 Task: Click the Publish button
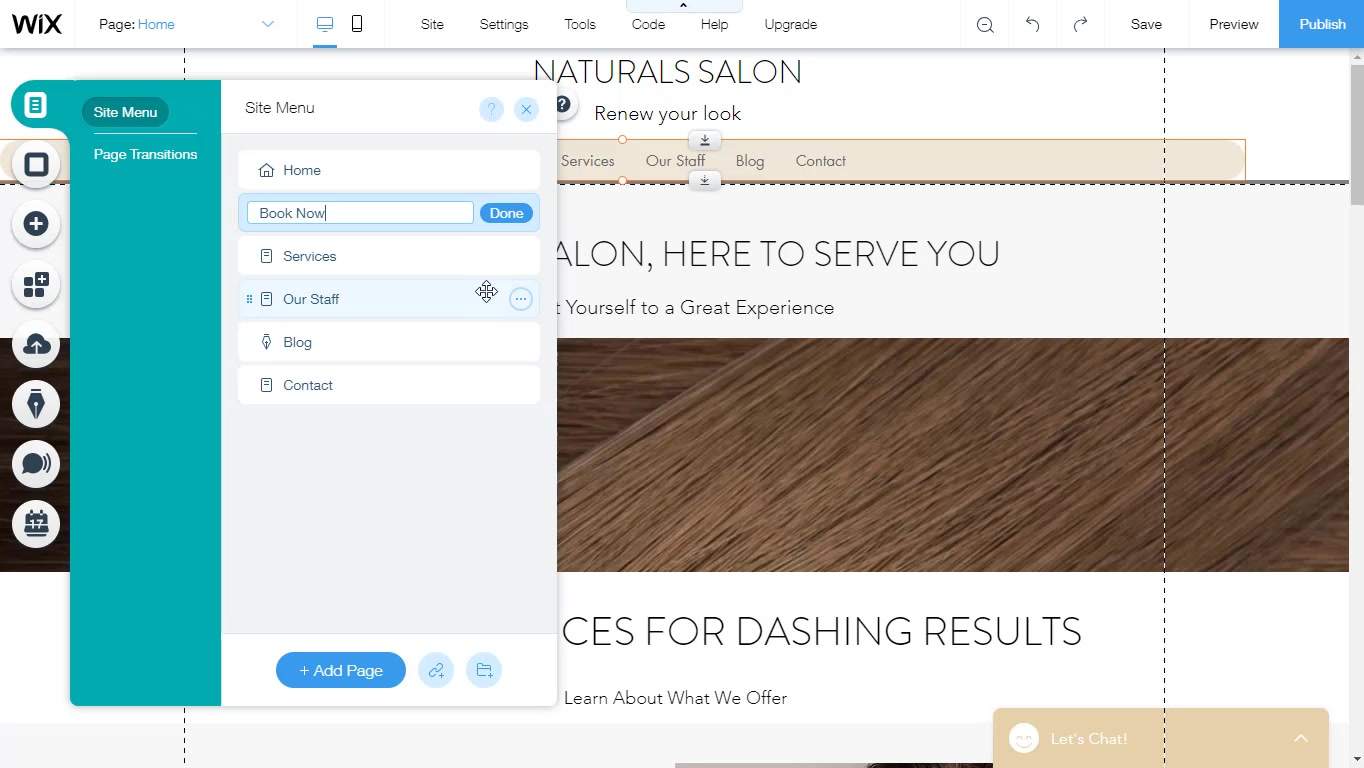(1321, 24)
